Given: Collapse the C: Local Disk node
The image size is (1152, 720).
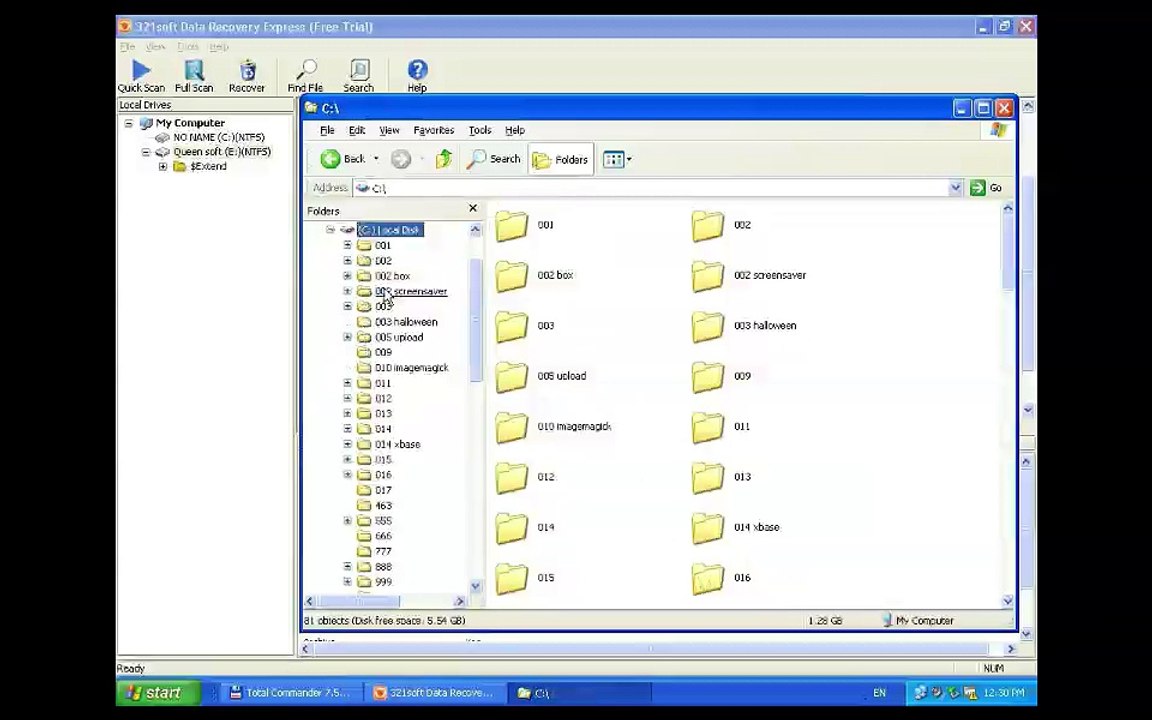Looking at the screenshot, I should (x=330, y=230).
